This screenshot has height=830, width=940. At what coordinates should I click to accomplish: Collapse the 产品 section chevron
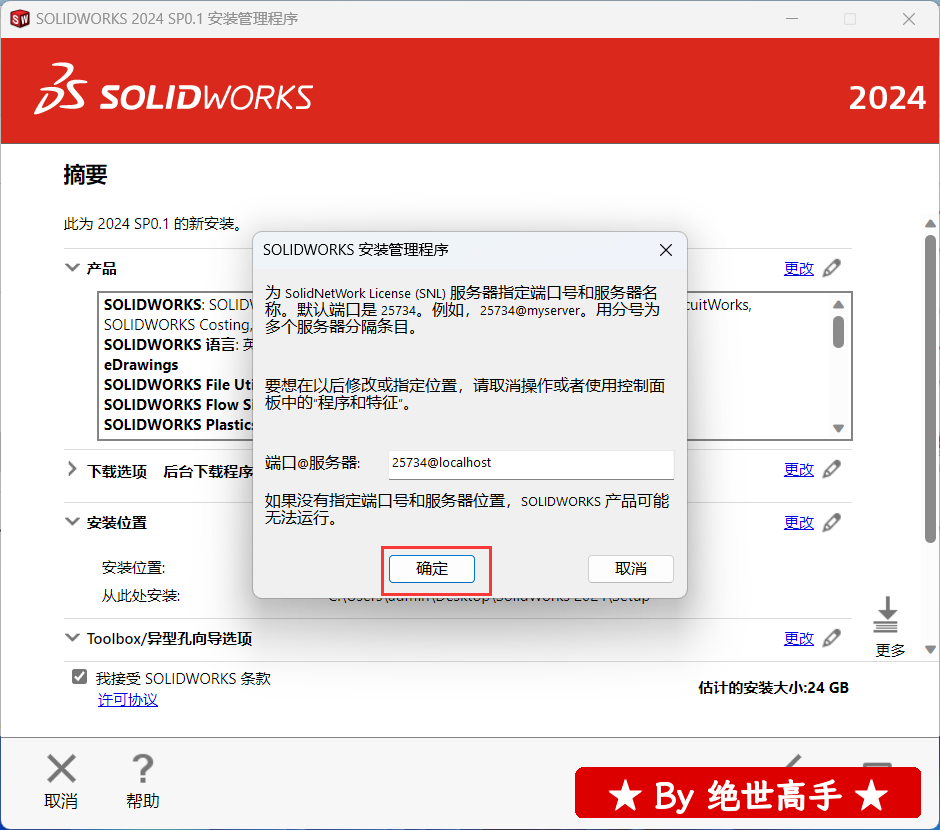click(72, 267)
